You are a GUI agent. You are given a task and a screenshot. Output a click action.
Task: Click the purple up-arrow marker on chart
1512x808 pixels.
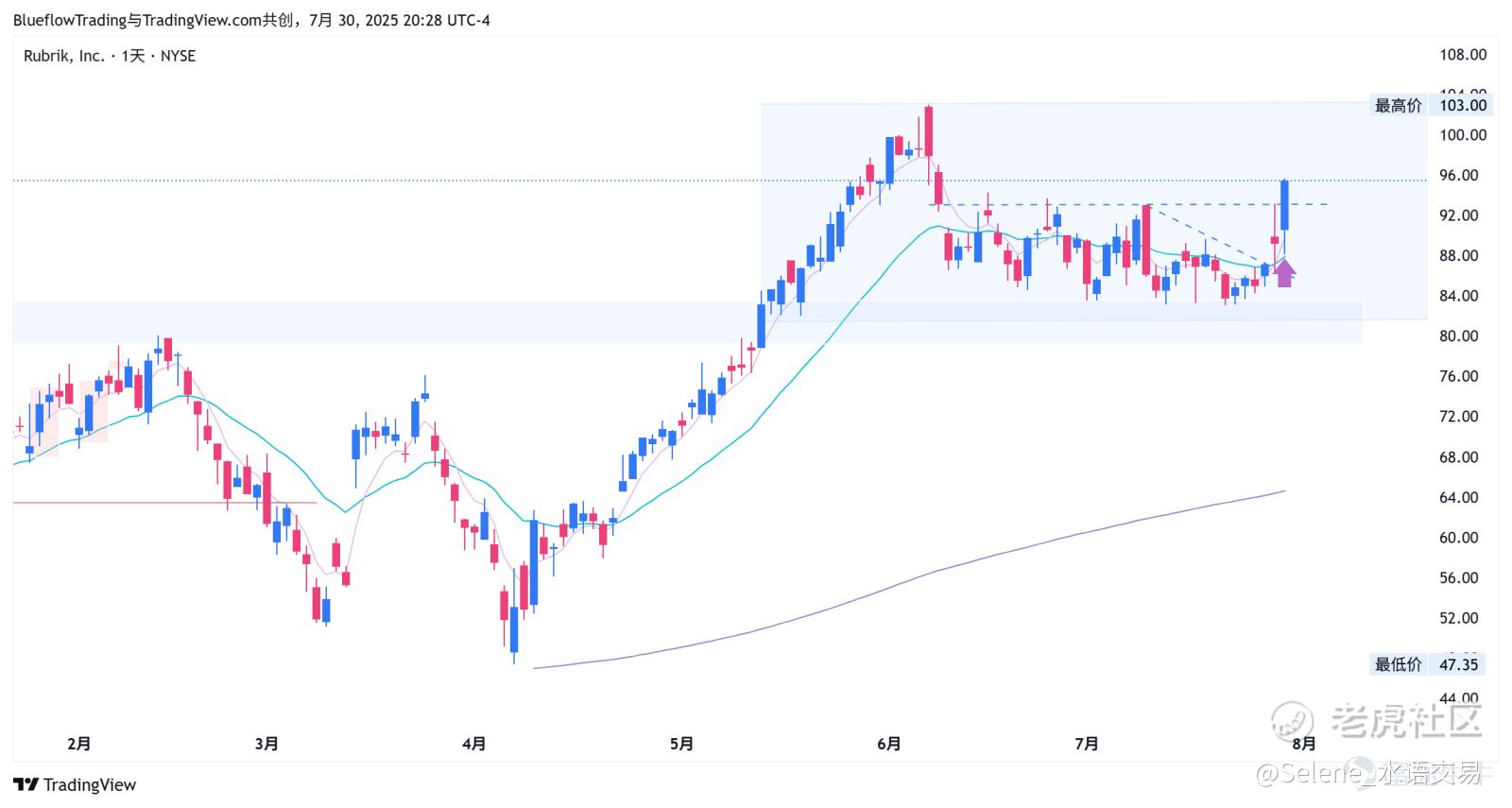tap(1284, 273)
